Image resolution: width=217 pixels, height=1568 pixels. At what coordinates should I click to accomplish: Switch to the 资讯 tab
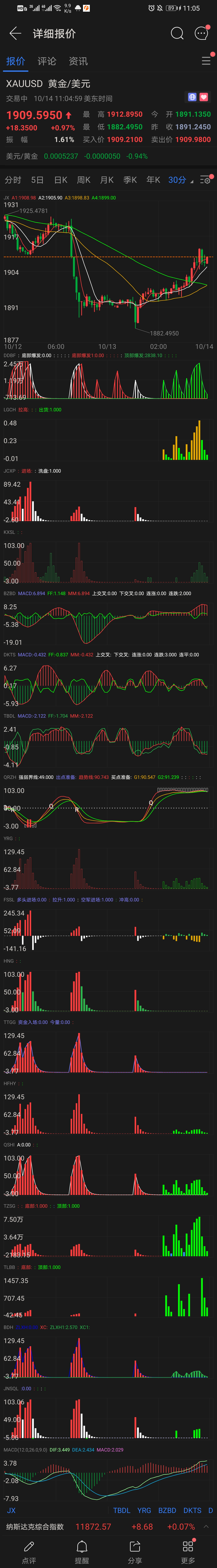(x=78, y=61)
